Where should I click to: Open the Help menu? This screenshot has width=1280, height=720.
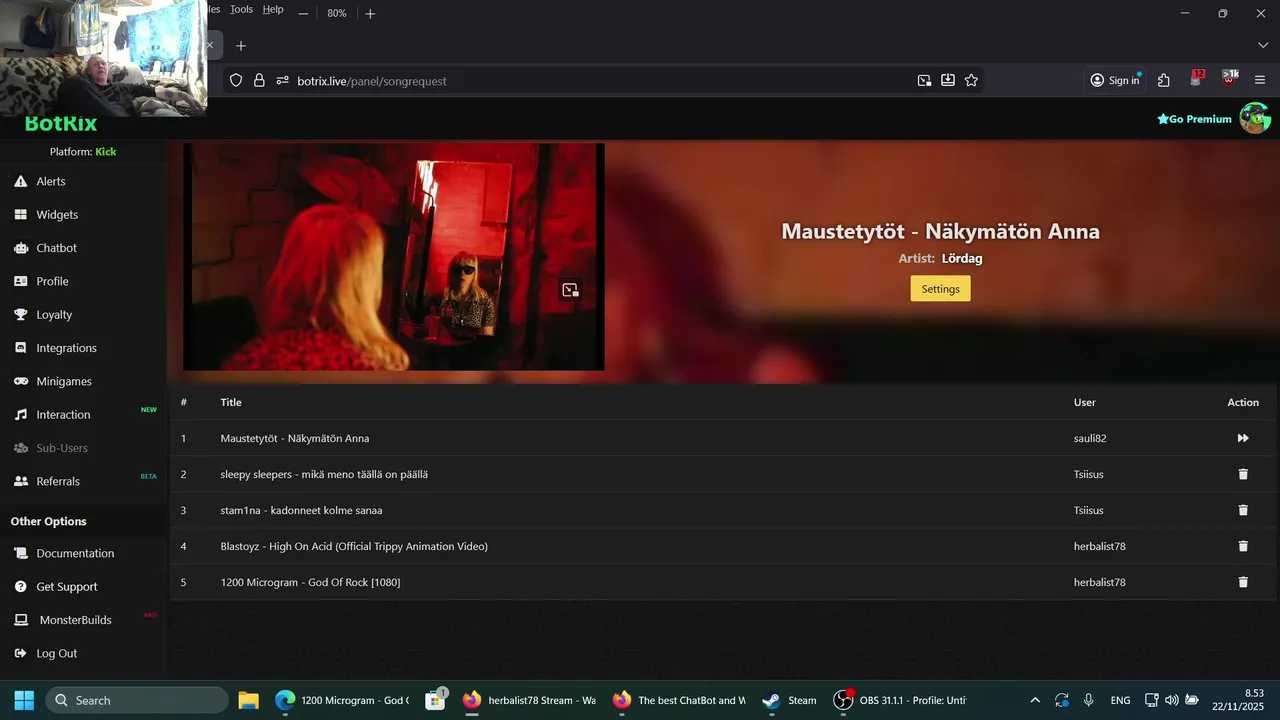[273, 10]
